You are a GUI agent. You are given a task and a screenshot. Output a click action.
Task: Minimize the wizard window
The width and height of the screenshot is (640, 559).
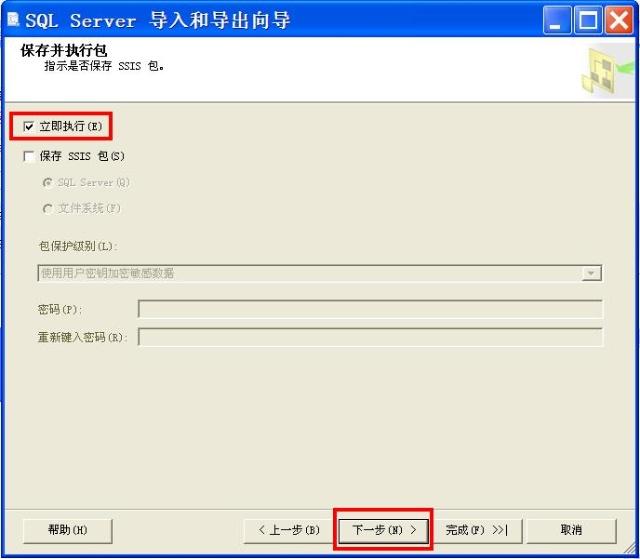click(557, 20)
